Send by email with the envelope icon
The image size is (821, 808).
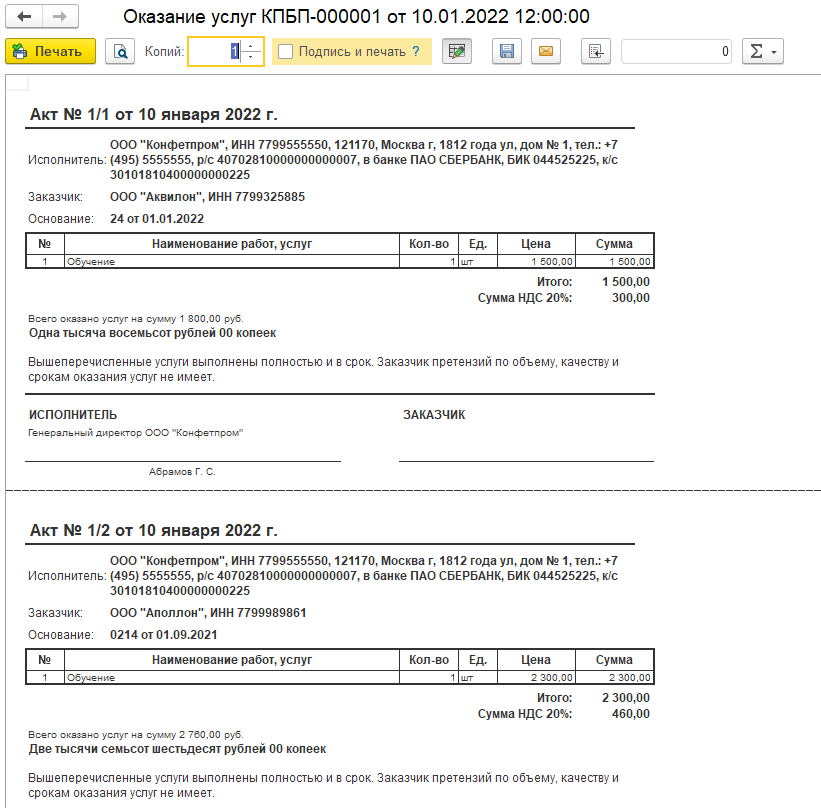(546, 51)
